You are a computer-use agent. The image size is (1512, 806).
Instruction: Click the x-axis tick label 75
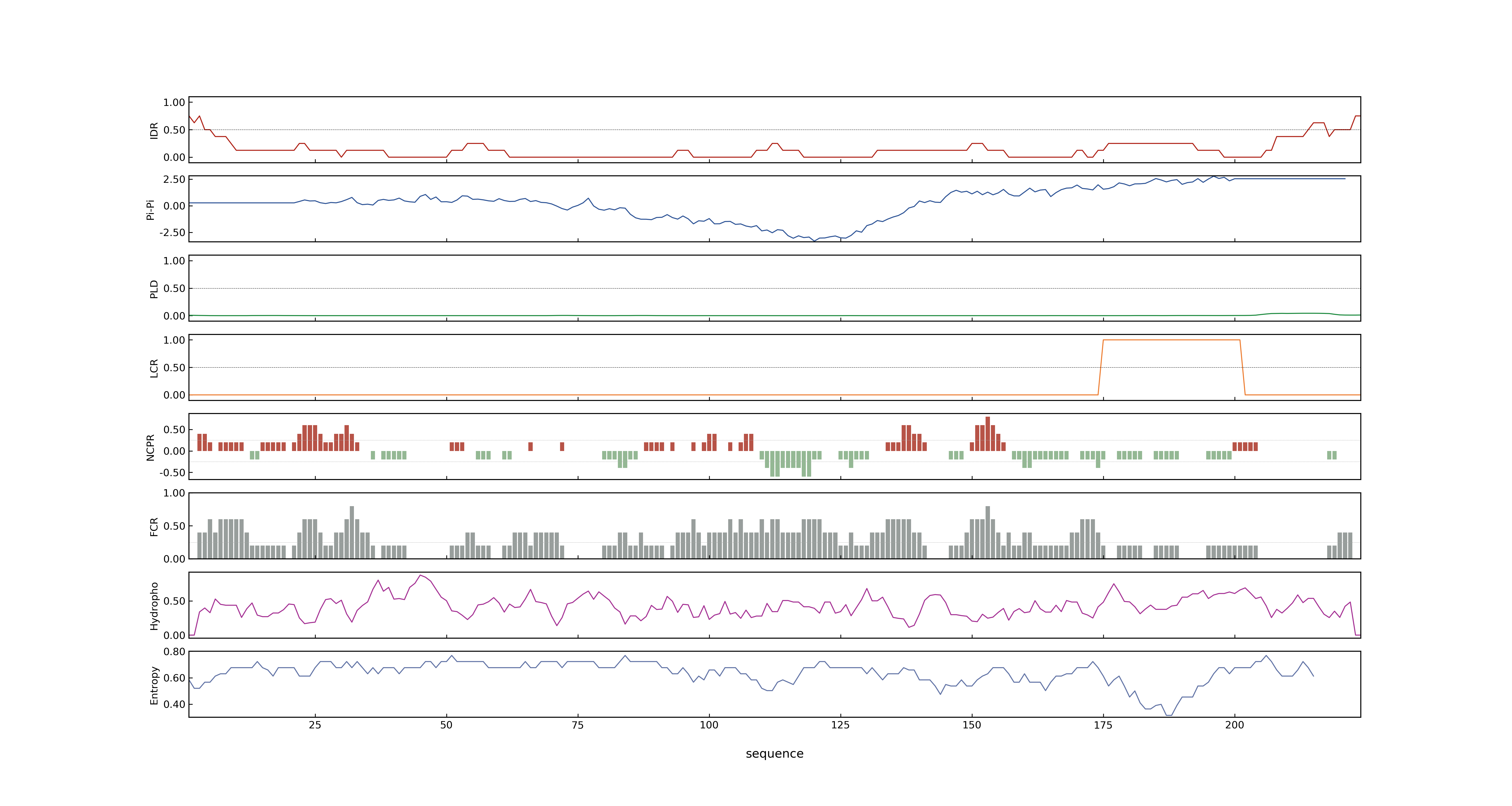[577, 725]
